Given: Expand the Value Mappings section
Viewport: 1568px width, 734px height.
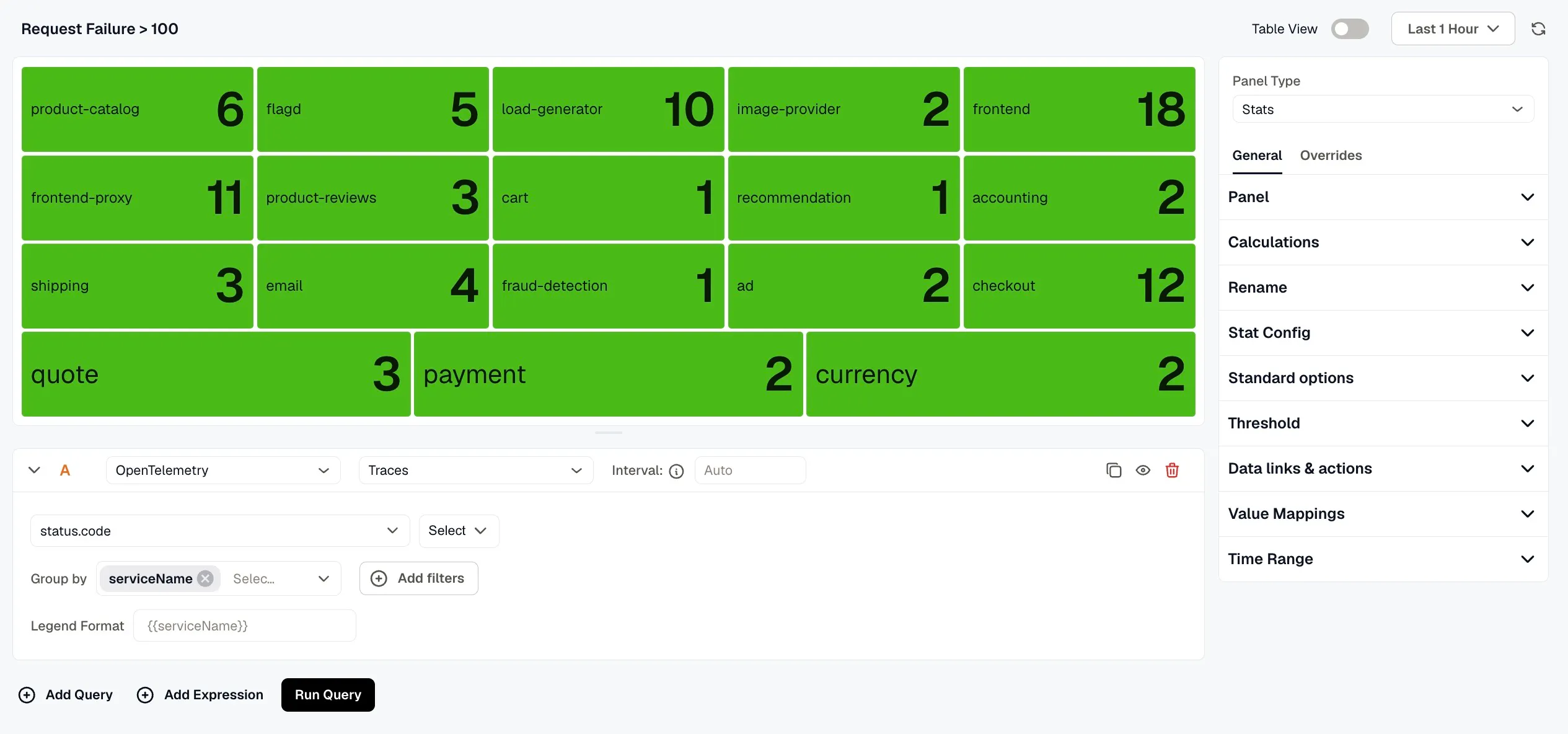Looking at the screenshot, I should (x=1383, y=514).
